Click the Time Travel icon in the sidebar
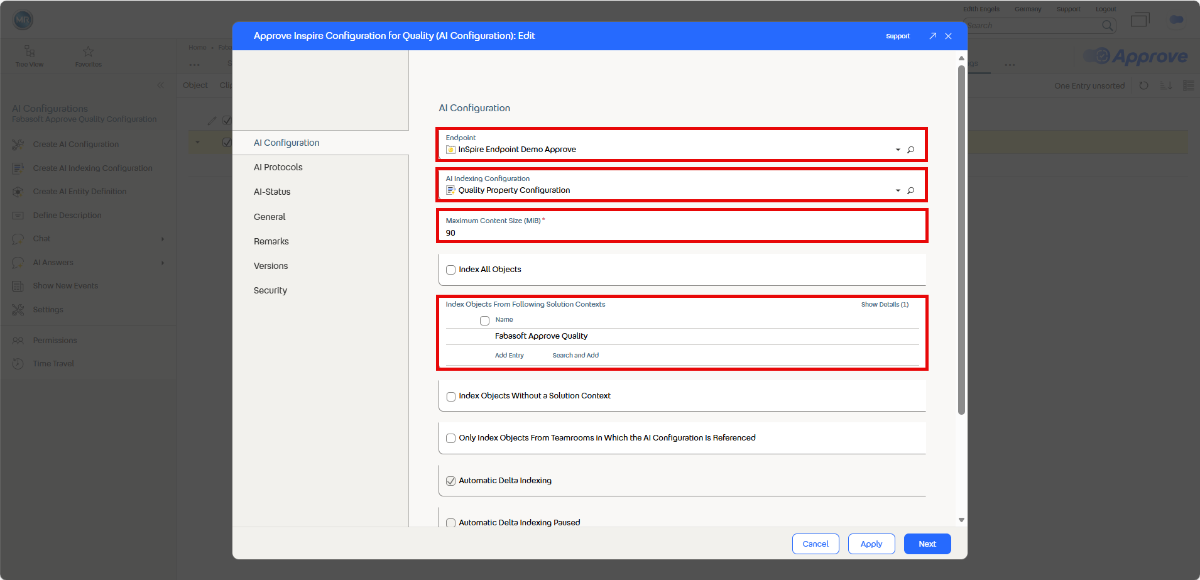This screenshot has width=1200, height=580. point(17,363)
